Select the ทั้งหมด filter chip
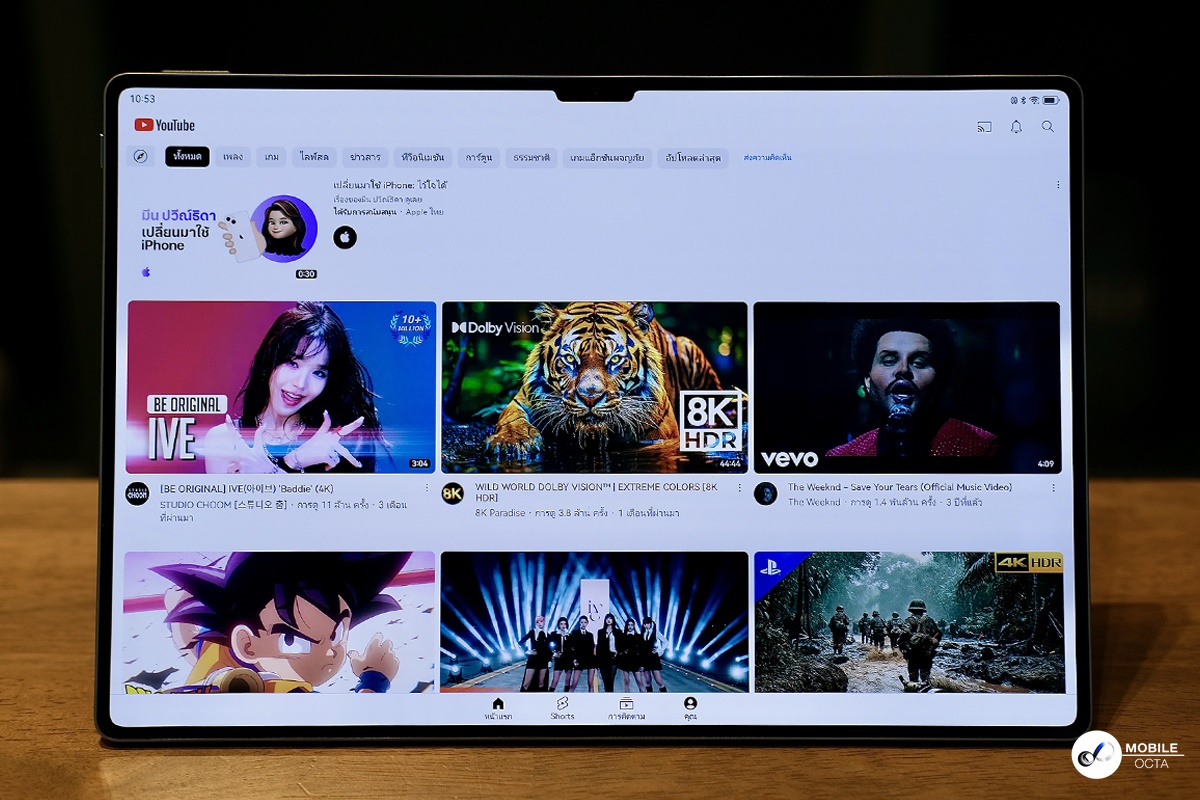 (187, 157)
